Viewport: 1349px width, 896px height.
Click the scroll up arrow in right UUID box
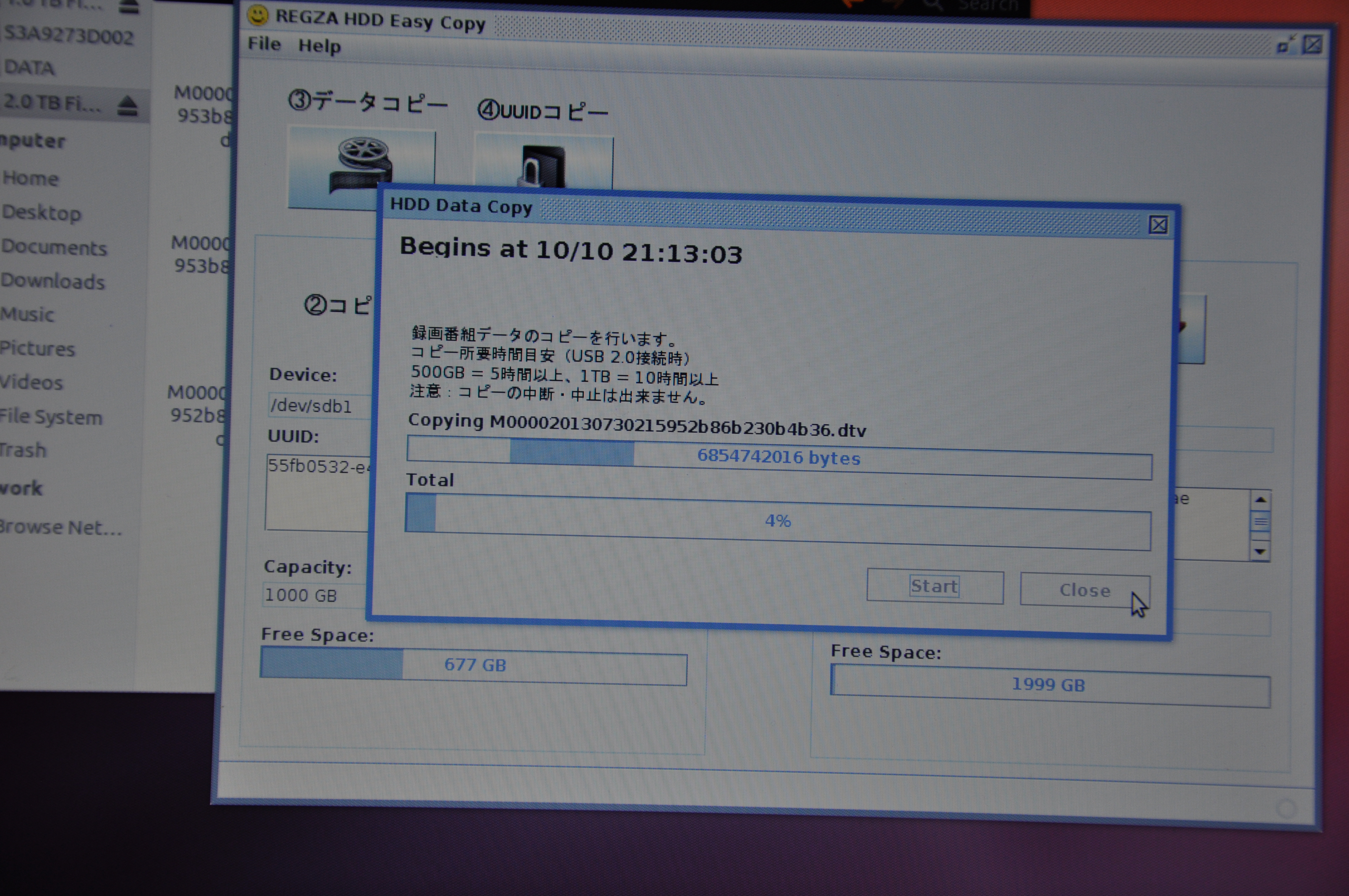click(1260, 500)
